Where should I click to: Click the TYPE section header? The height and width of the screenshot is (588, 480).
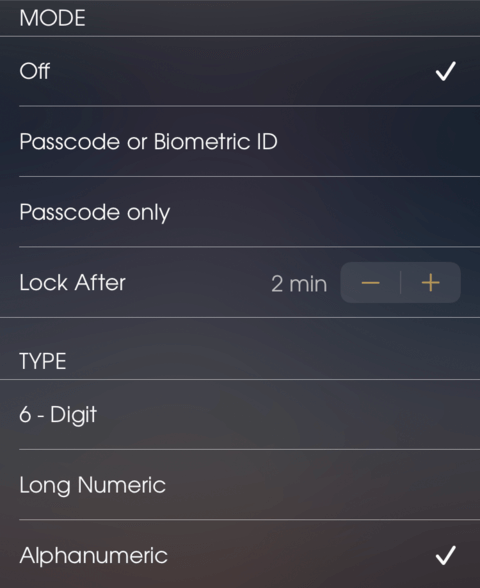pyautogui.click(x=43, y=361)
